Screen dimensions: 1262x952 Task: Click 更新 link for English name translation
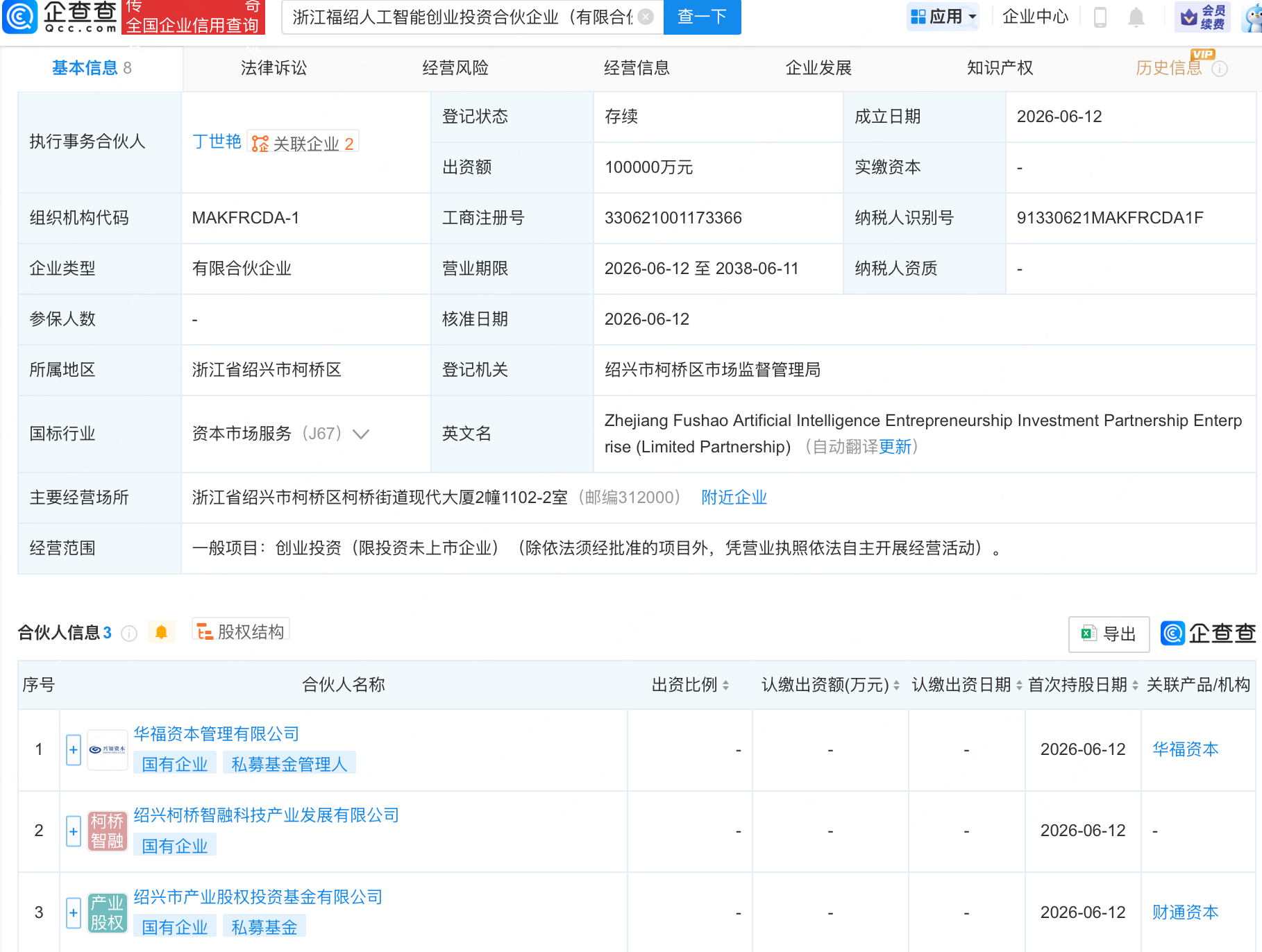coord(895,447)
